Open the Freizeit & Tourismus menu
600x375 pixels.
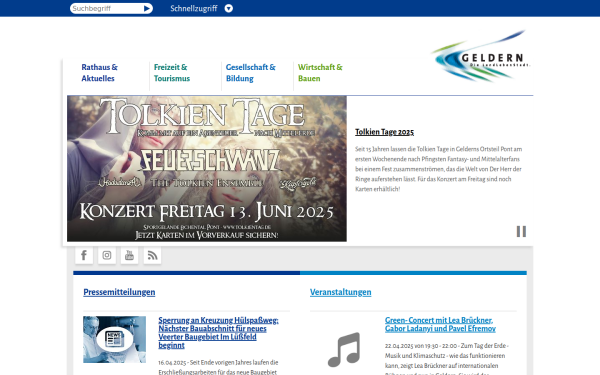pyautogui.click(x=172, y=73)
